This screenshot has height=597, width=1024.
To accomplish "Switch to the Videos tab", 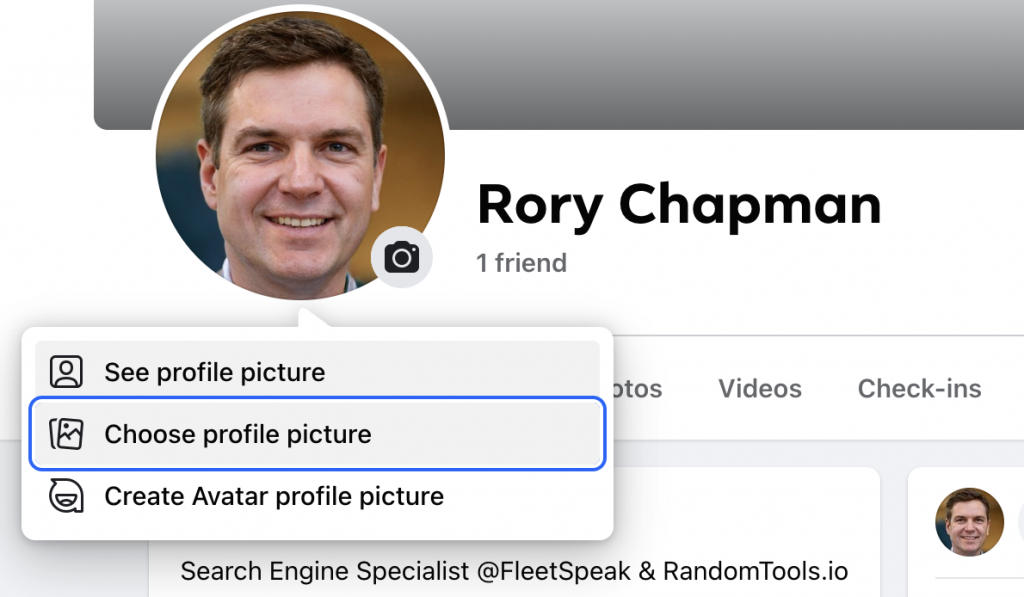I will point(759,388).
